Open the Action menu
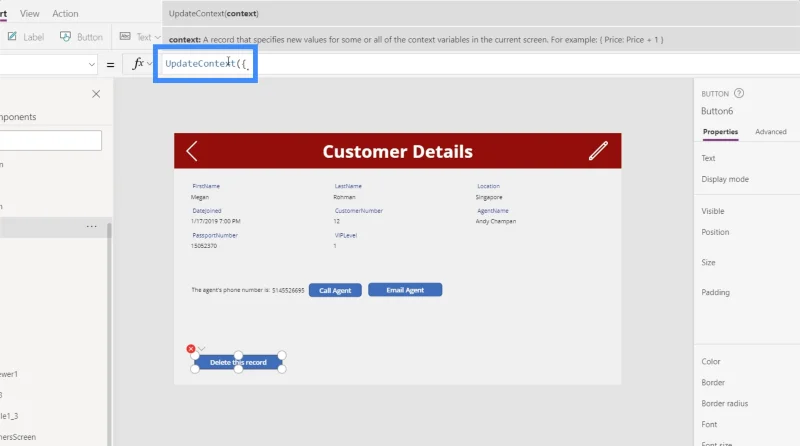 click(65, 14)
